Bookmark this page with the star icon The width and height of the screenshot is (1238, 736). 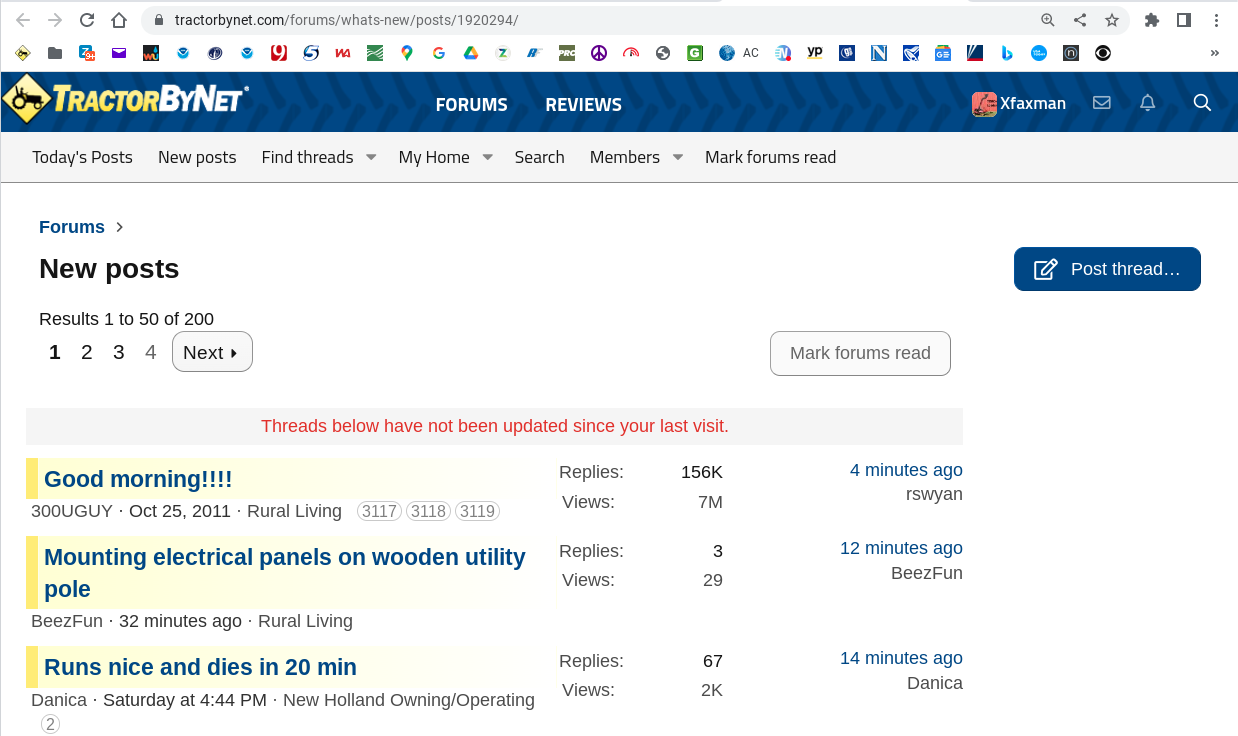(1111, 20)
